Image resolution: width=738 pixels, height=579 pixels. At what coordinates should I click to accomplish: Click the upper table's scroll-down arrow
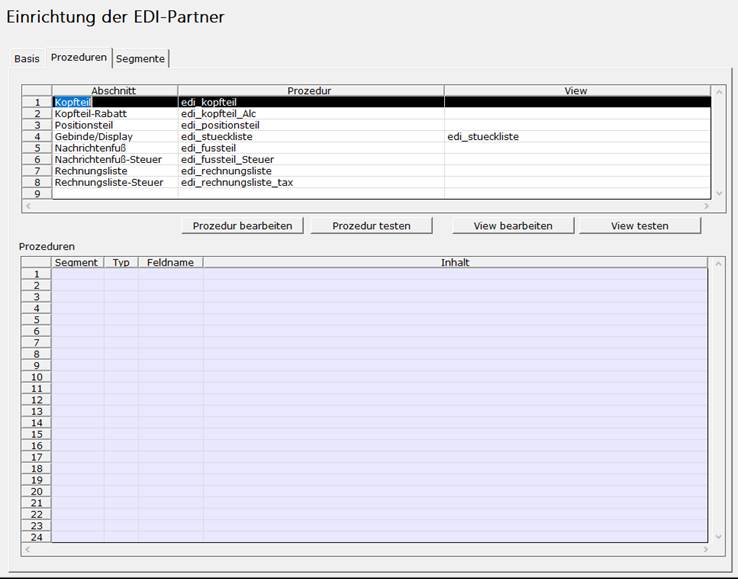coord(719,193)
